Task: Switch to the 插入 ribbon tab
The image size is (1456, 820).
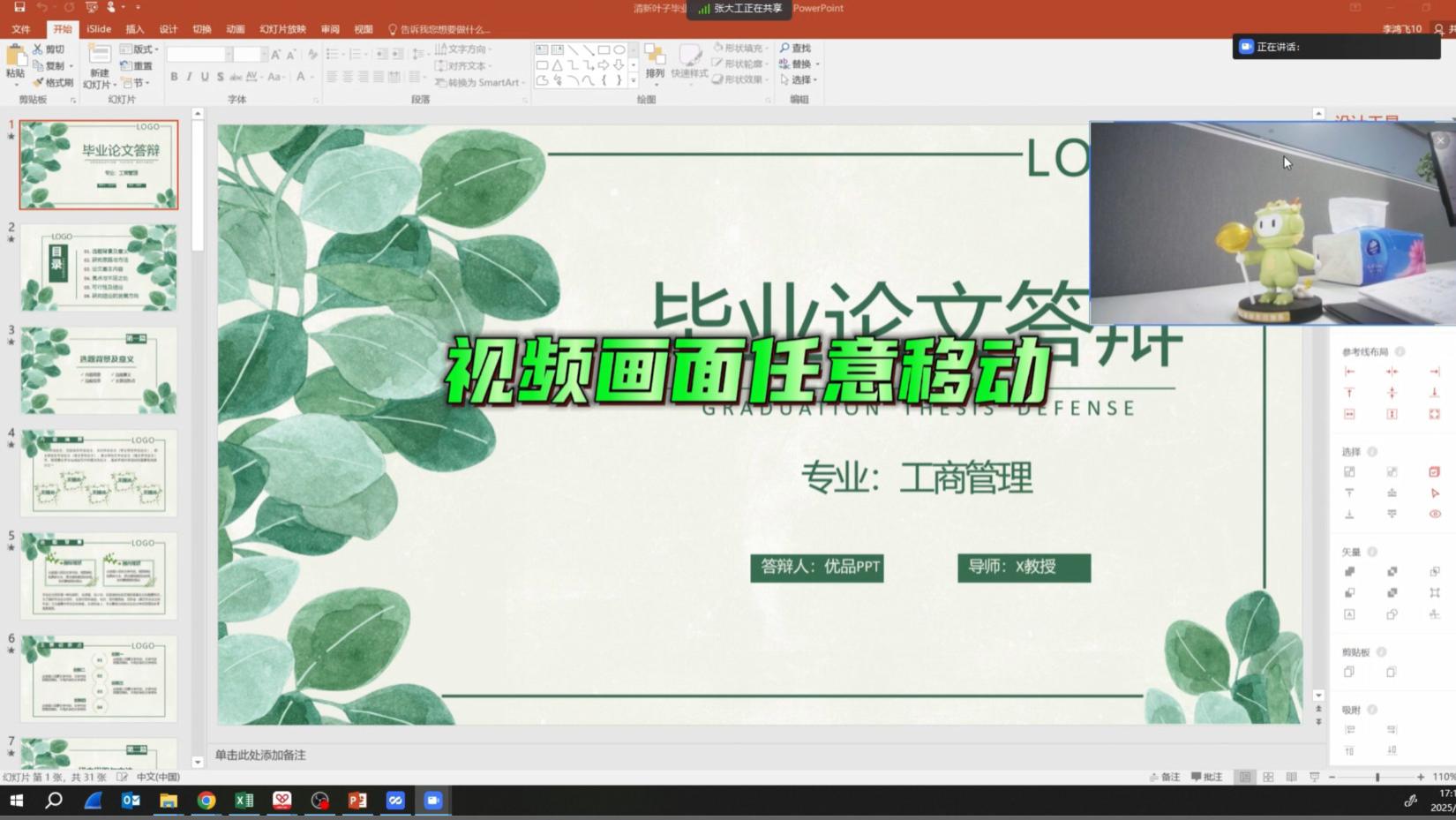Action: pos(134,28)
